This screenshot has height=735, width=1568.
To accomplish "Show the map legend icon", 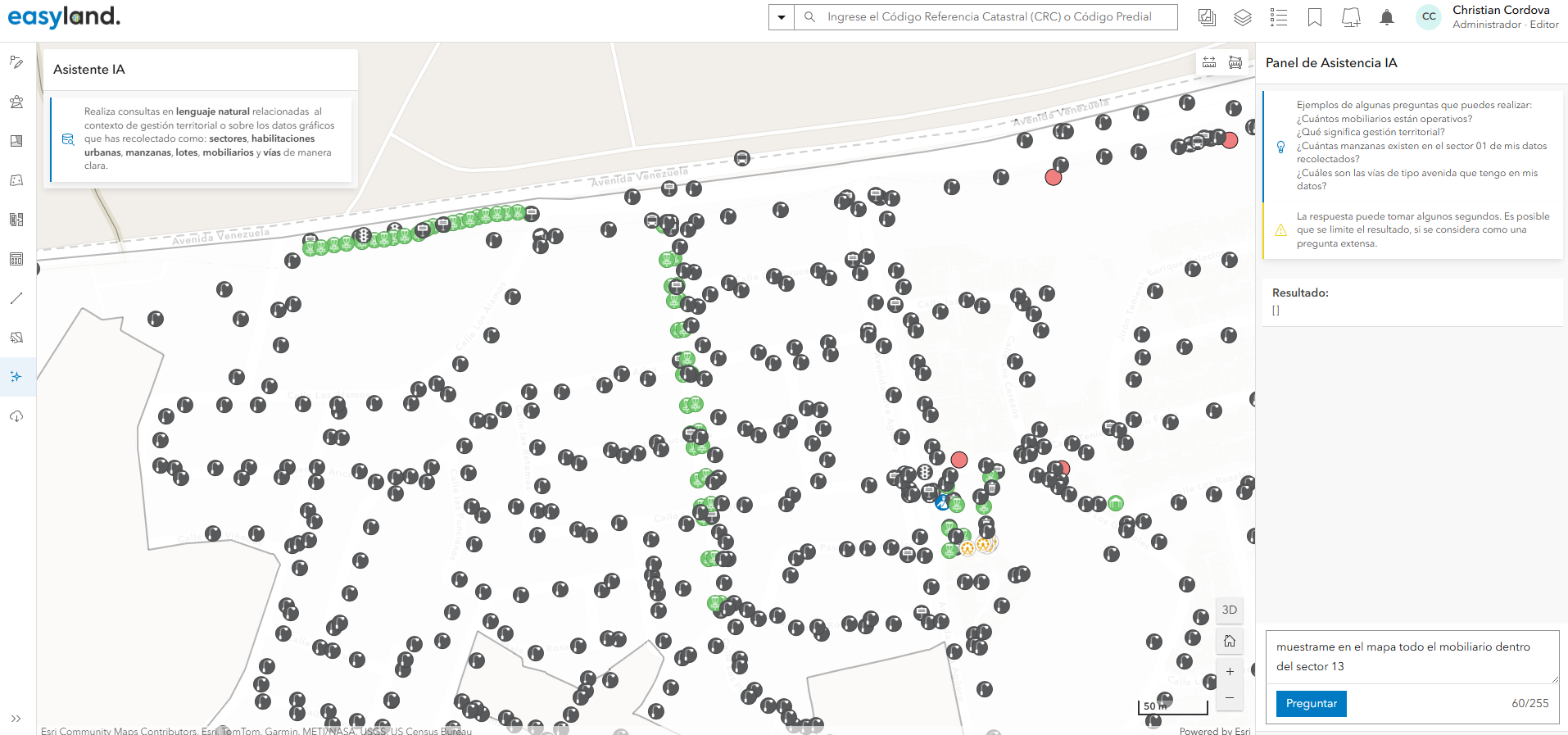I will [1279, 17].
